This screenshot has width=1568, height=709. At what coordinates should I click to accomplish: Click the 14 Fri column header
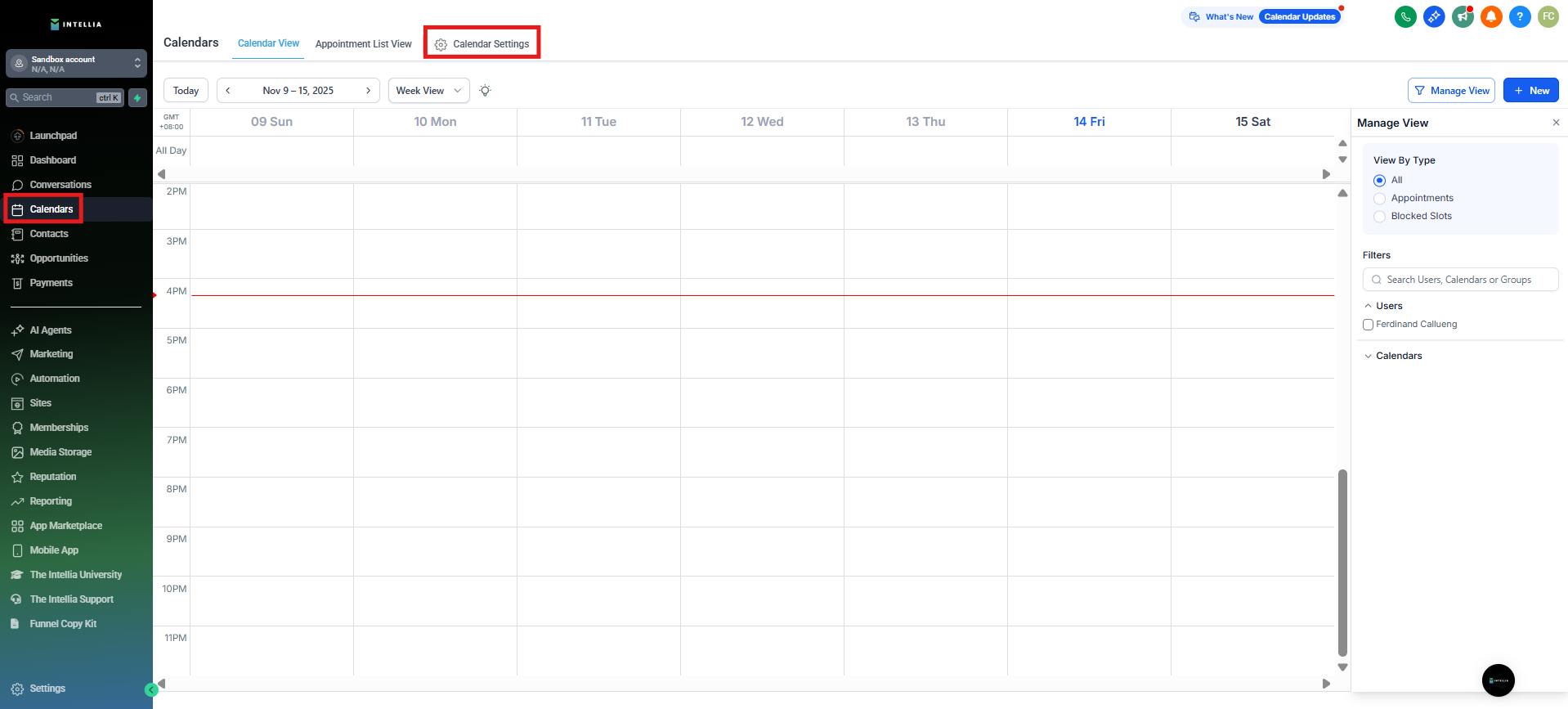point(1089,122)
